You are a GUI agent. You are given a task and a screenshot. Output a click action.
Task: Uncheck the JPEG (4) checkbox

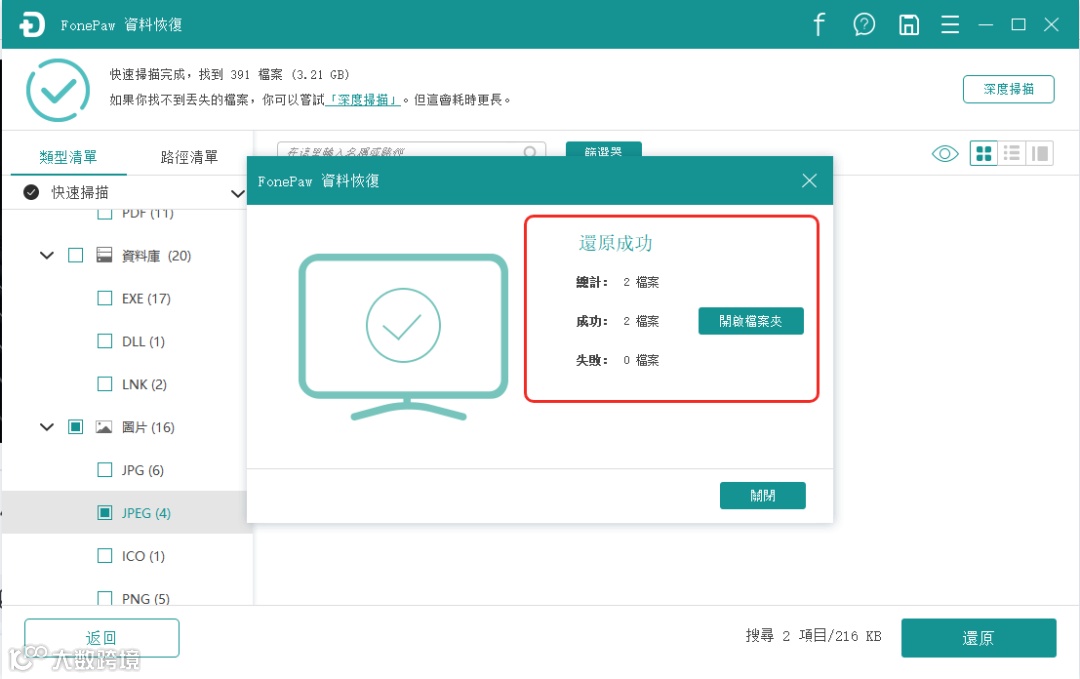click(105, 512)
